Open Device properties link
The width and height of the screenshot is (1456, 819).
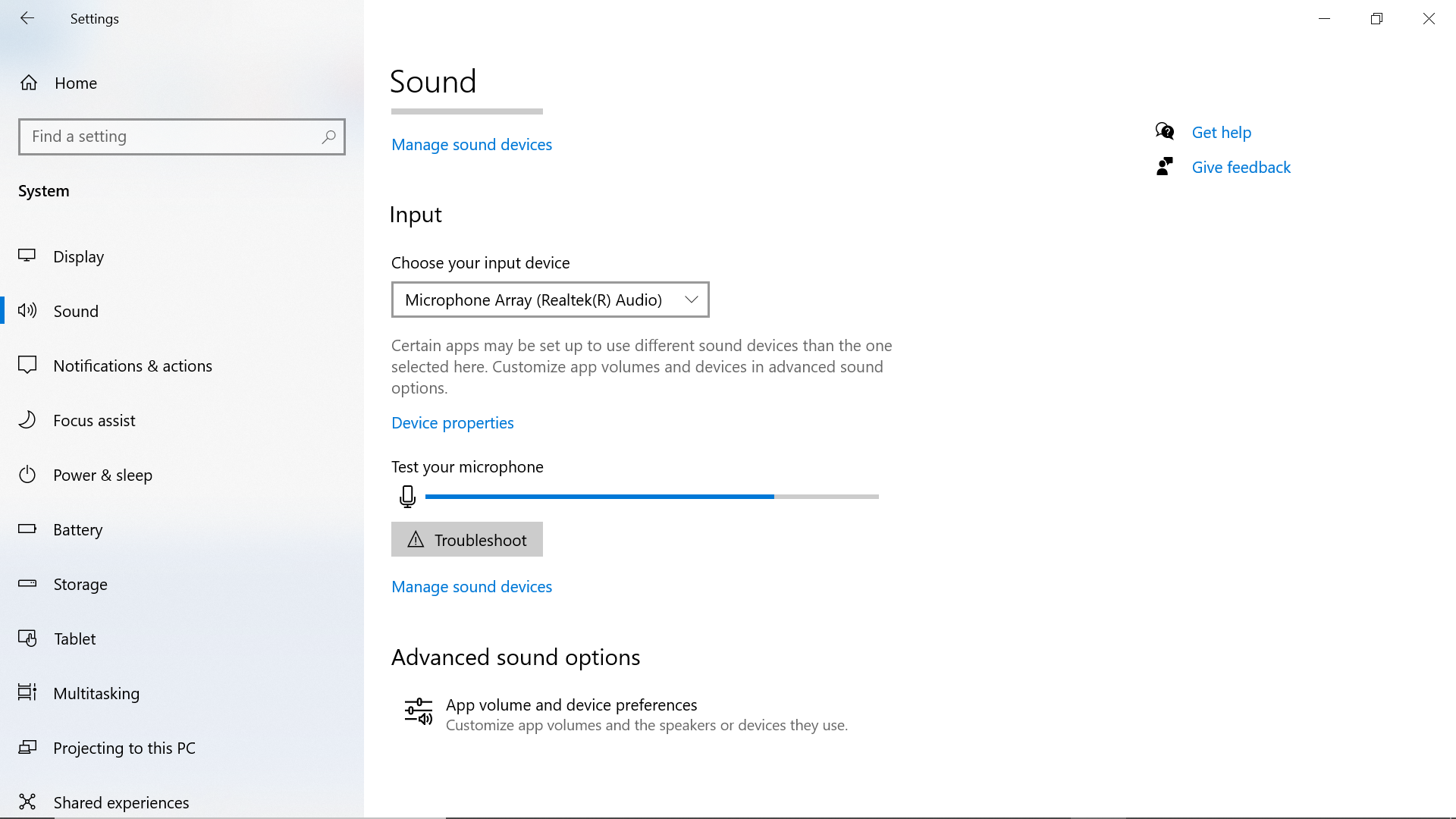click(453, 422)
